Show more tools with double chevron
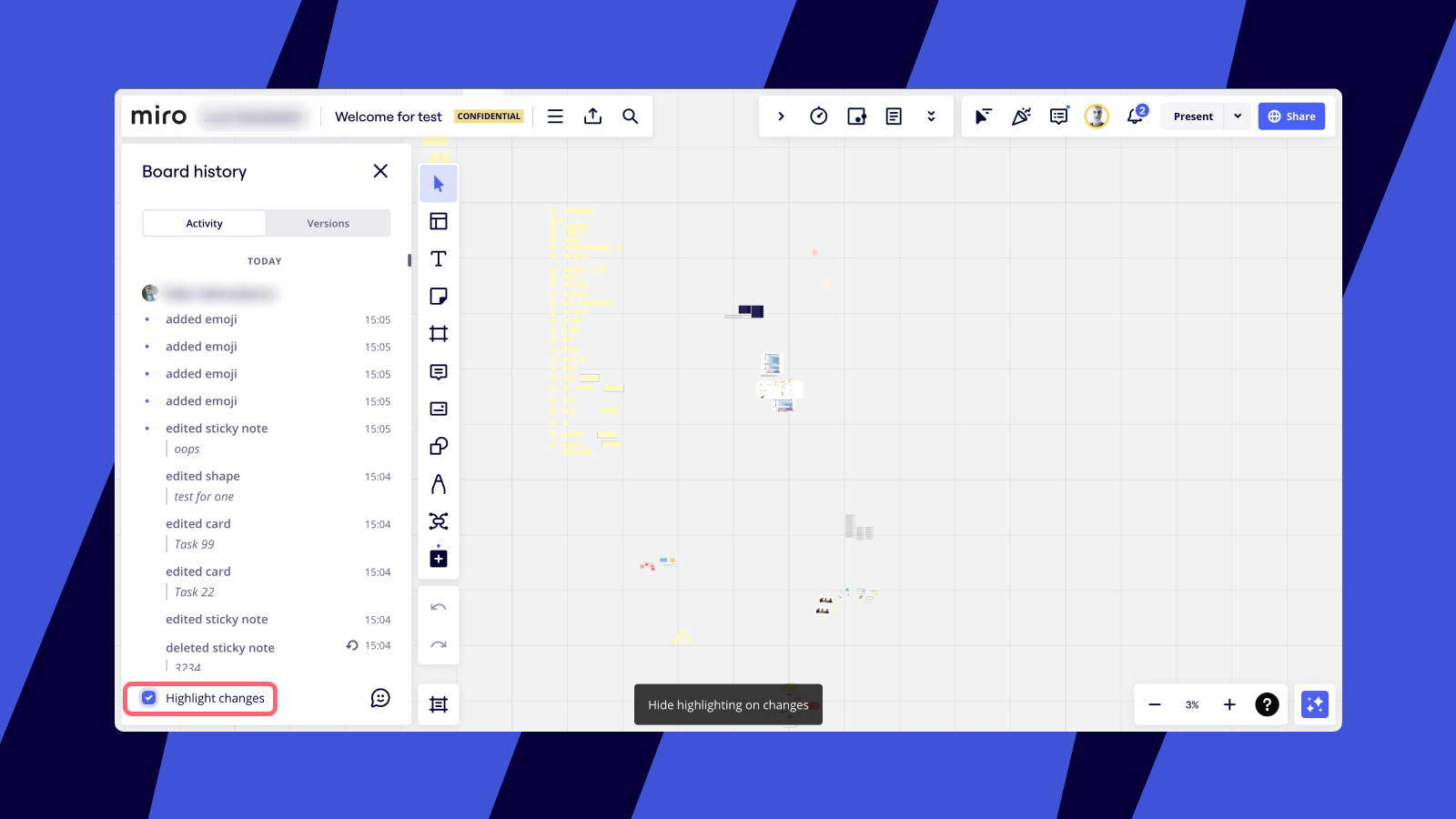This screenshot has width=1456, height=819. pyautogui.click(x=931, y=116)
